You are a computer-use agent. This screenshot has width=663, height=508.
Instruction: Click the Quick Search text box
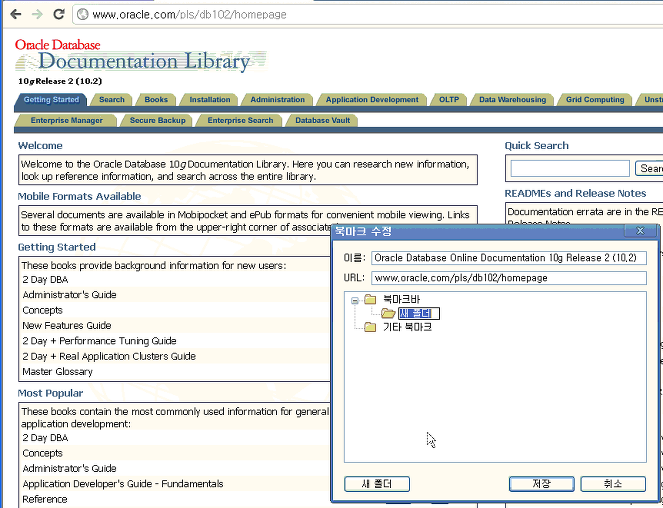pos(570,168)
